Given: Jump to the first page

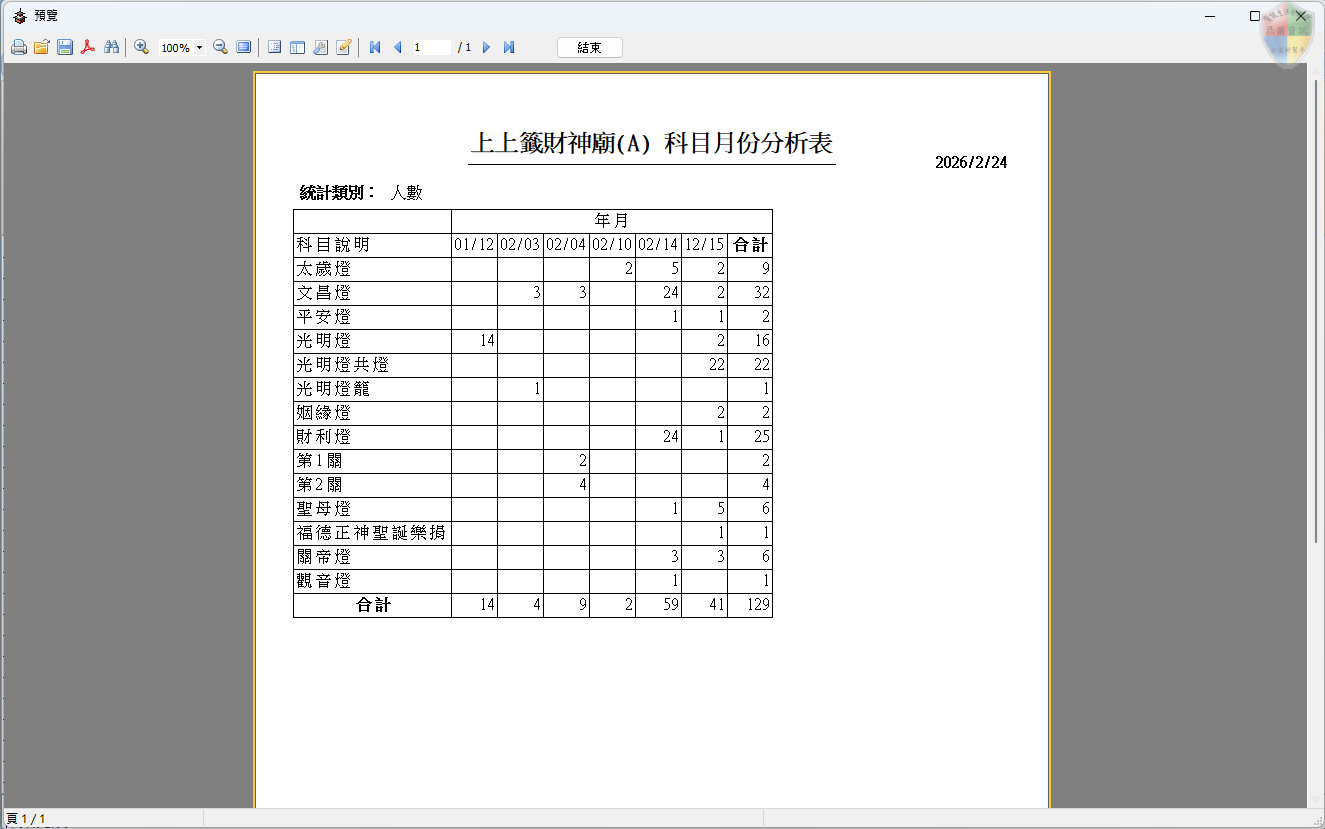Looking at the screenshot, I should 376,46.
